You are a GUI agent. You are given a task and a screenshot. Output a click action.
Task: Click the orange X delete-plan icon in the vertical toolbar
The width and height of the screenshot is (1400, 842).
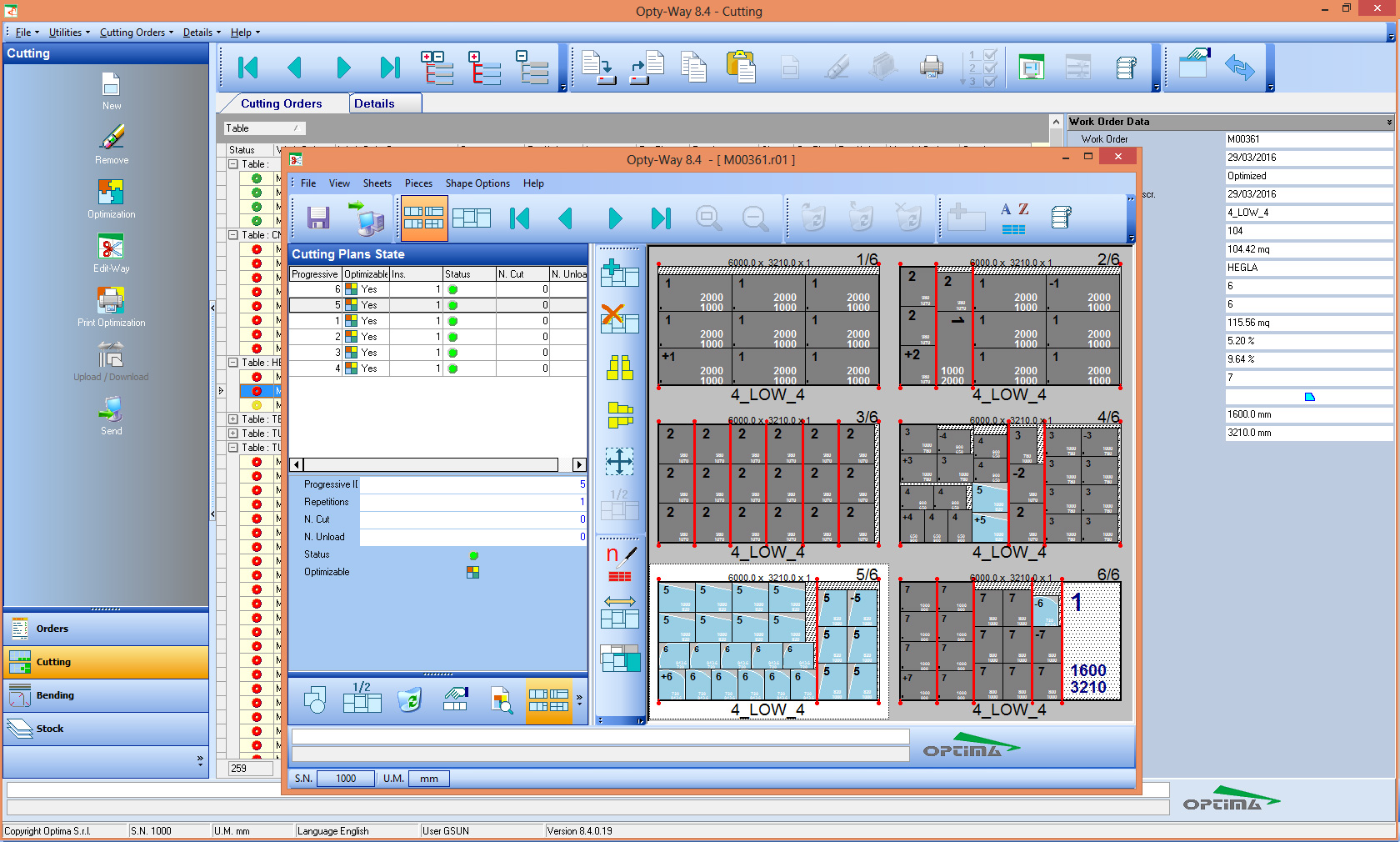click(x=619, y=318)
